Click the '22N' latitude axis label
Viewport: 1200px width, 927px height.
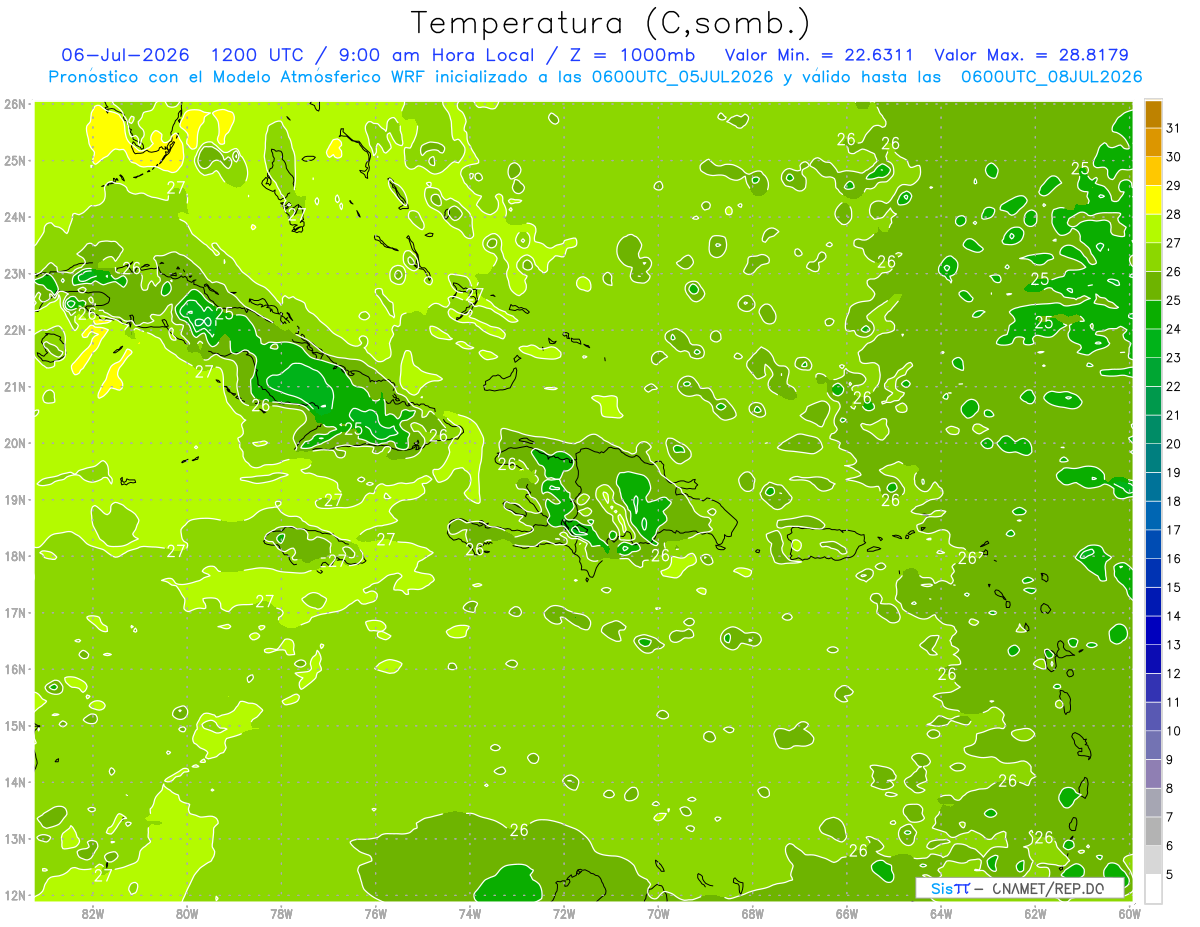click(15, 330)
